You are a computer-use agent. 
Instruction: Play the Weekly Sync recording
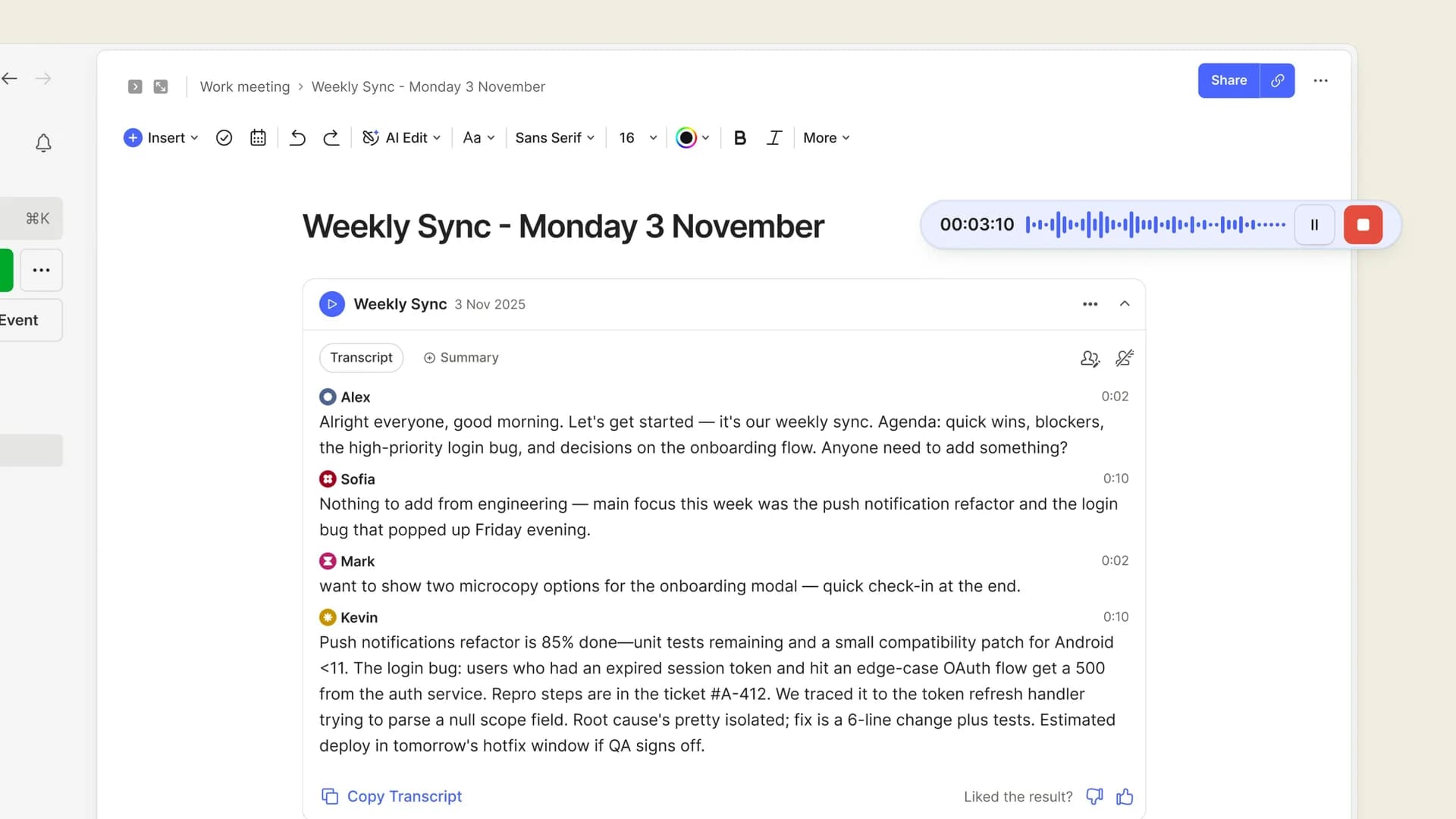331,304
